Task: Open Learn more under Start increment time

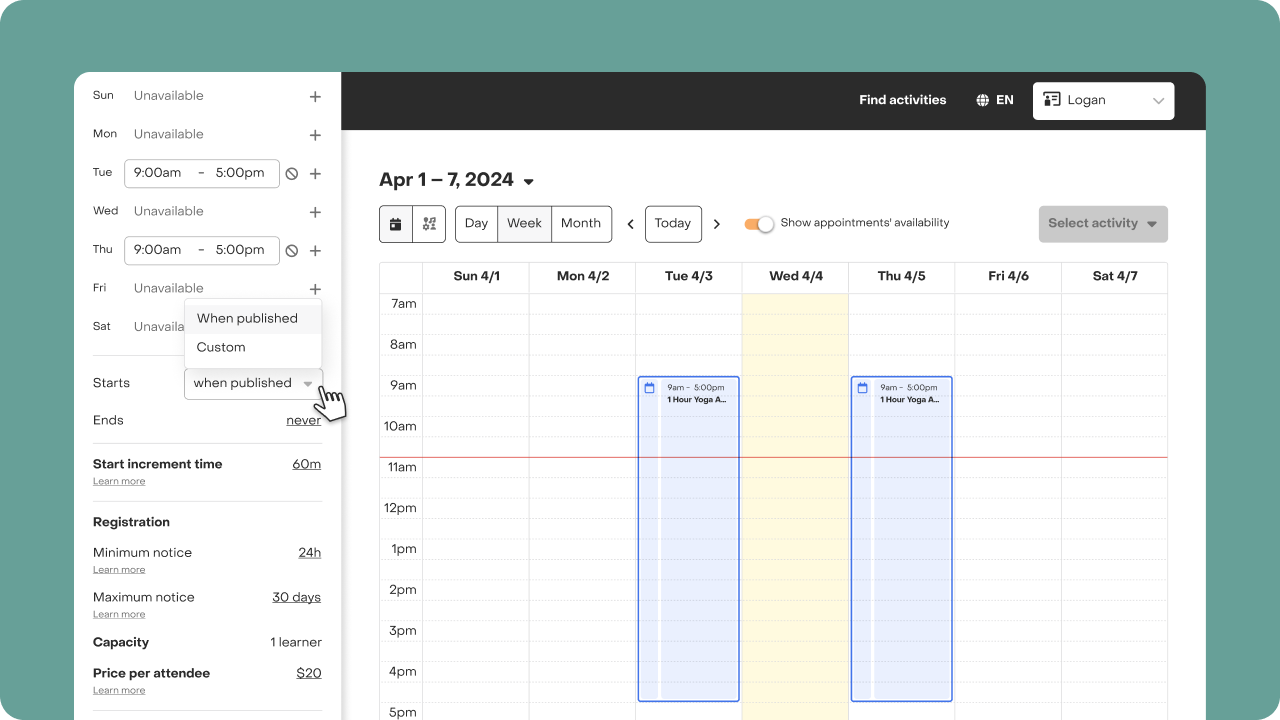Action: pos(119,482)
